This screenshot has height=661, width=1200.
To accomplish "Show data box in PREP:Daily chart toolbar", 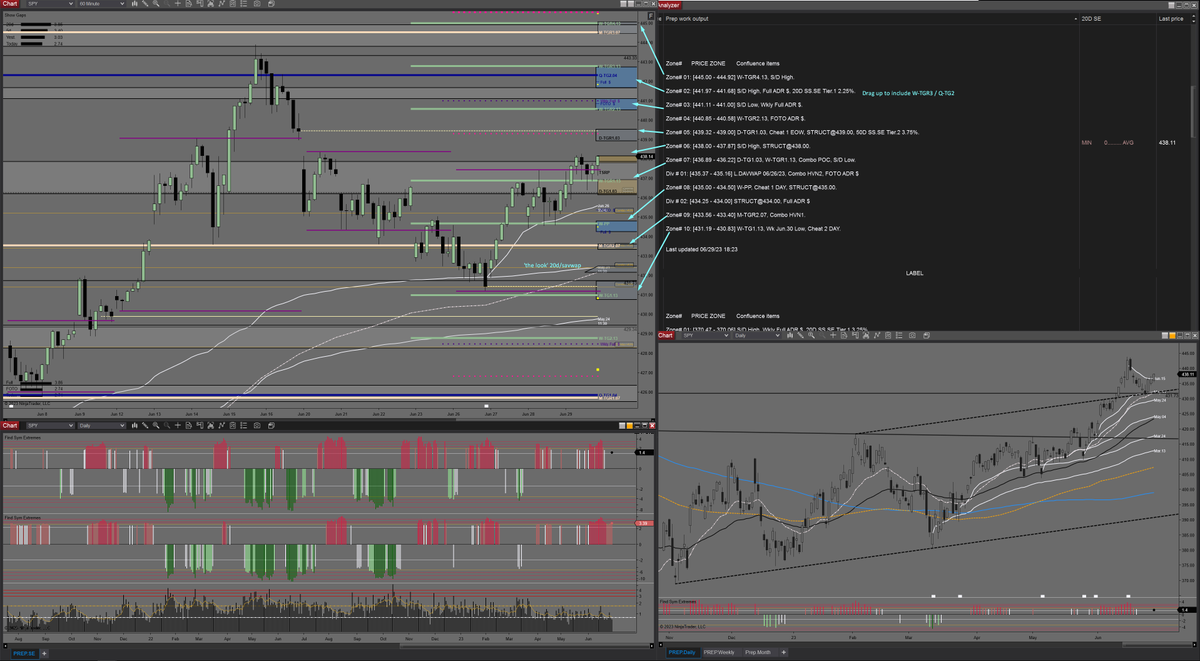I will tap(844, 335).
